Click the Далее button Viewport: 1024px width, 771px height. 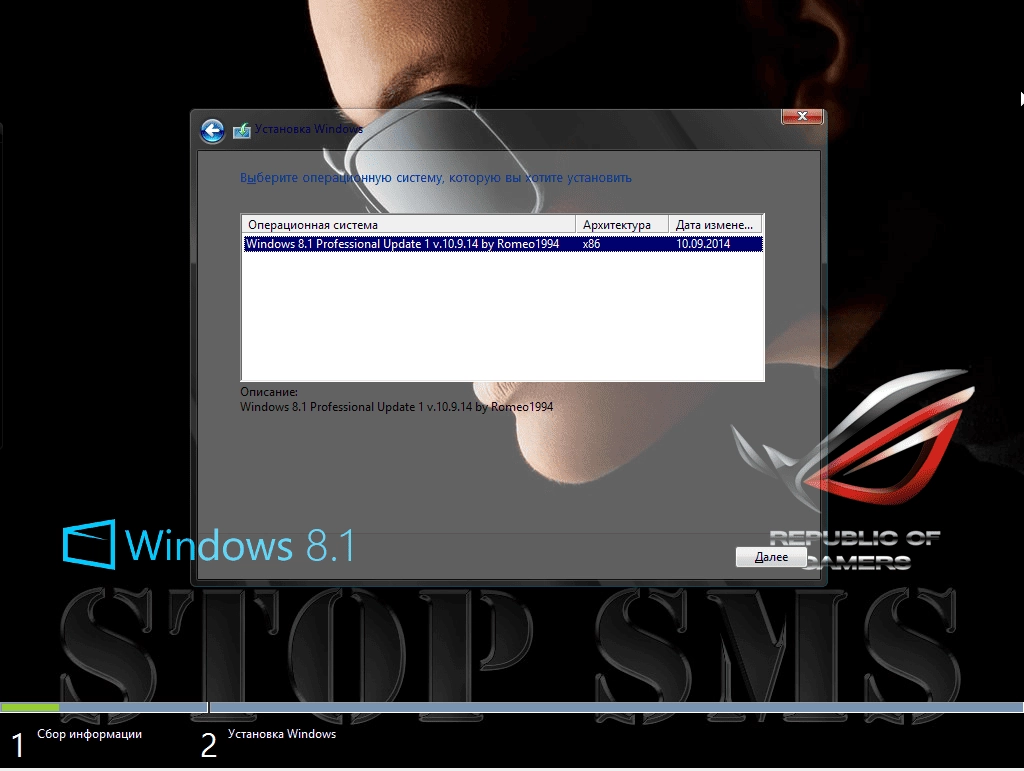click(x=771, y=557)
